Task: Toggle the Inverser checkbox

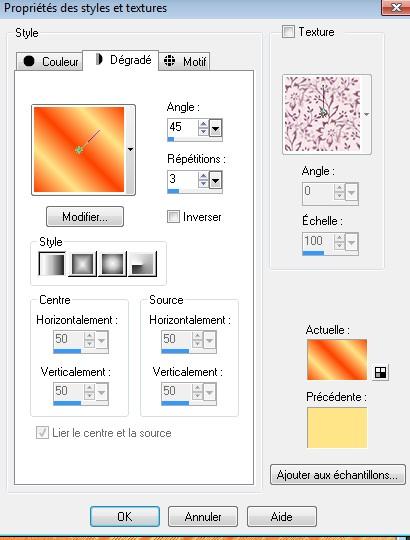Action: point(173,217)
